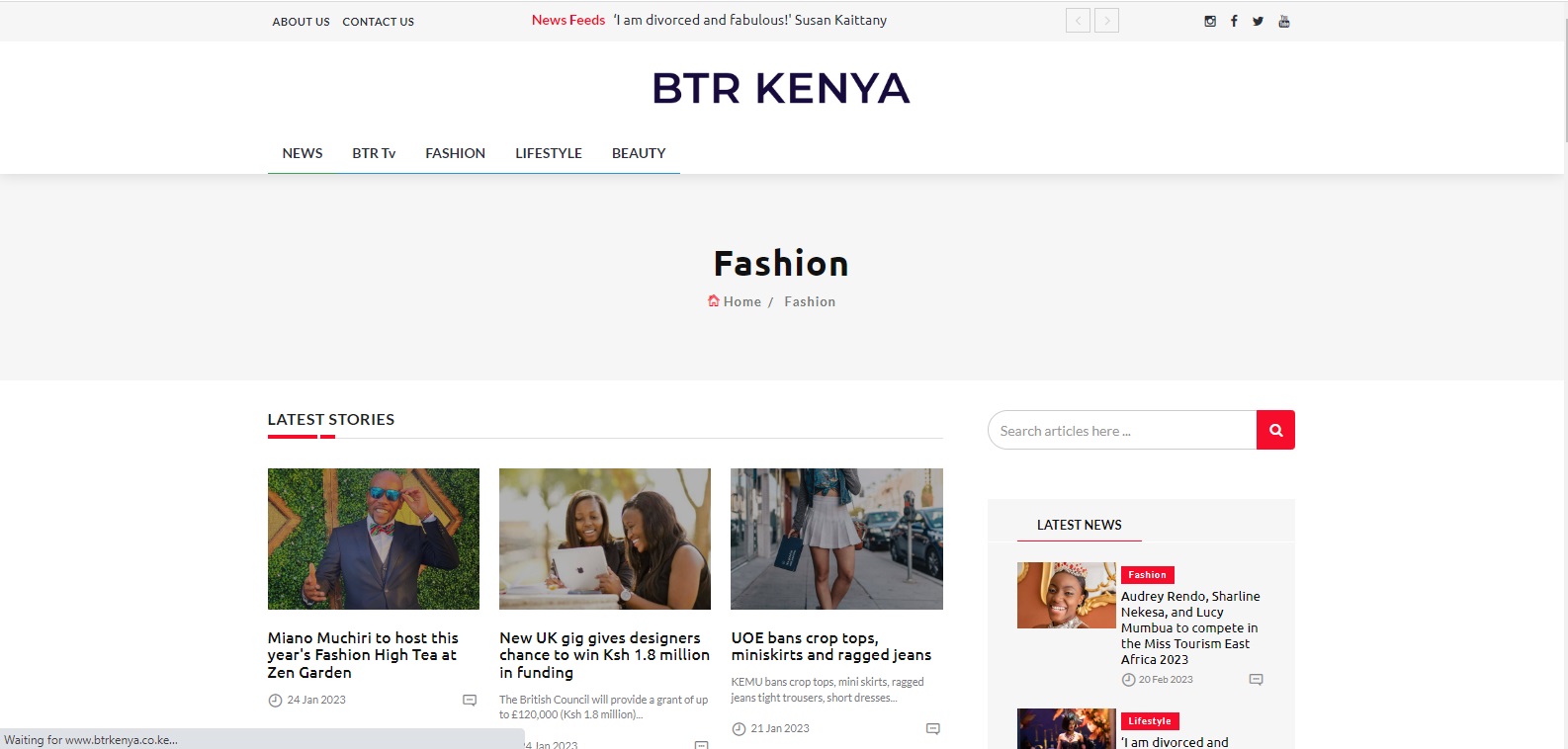Click the home icon in breadcrumb
The image size is (1568, 749).
(714, 301)
